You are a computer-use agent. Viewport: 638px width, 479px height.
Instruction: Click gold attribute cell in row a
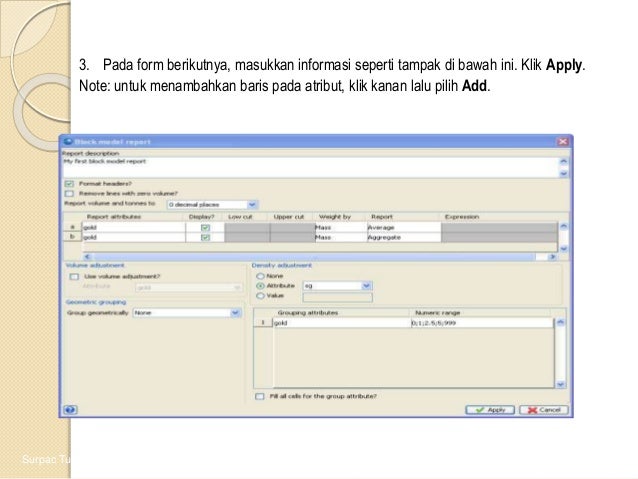(134, 227)
